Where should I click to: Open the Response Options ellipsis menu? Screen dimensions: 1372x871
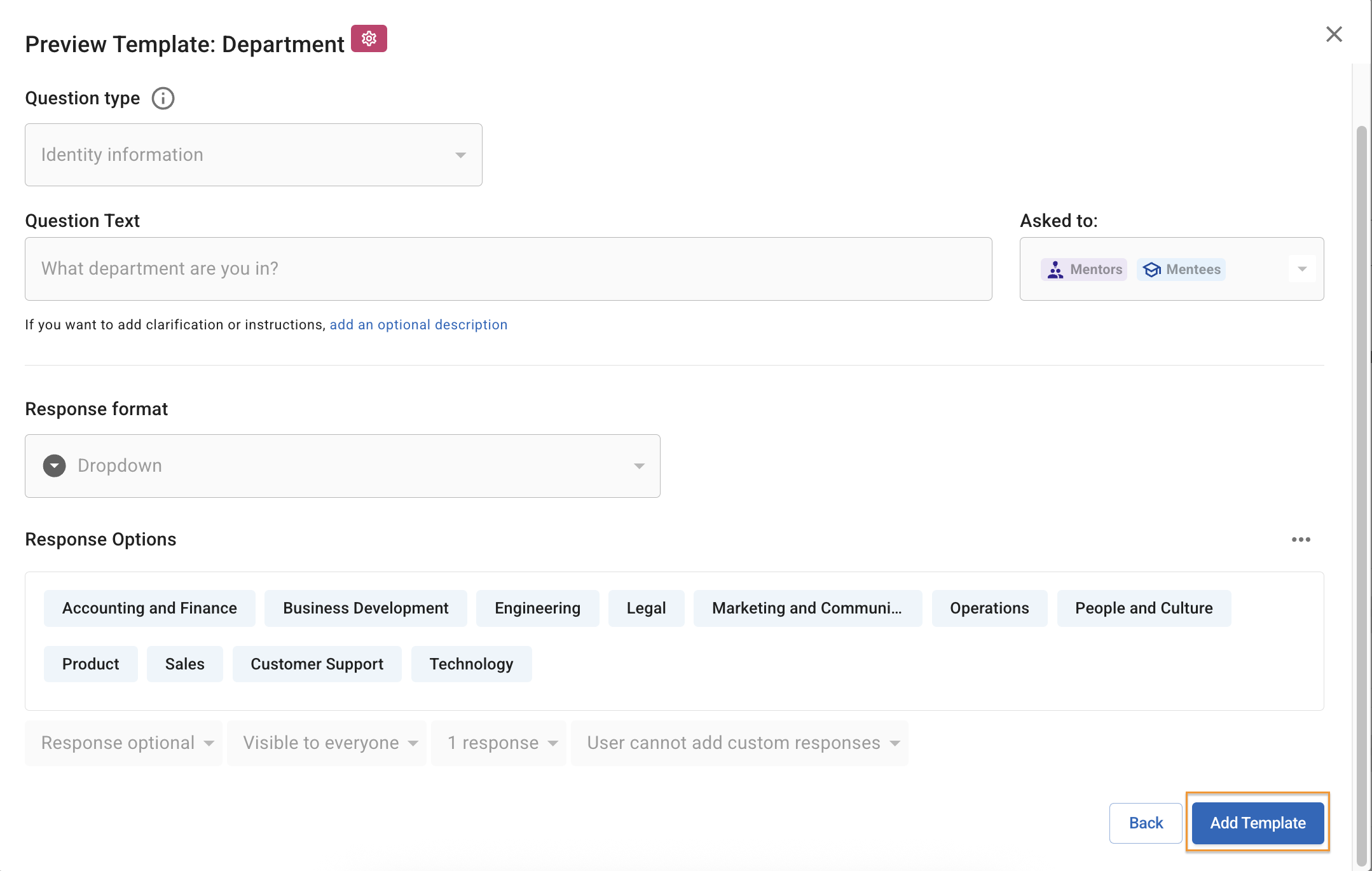[1301, 539]
